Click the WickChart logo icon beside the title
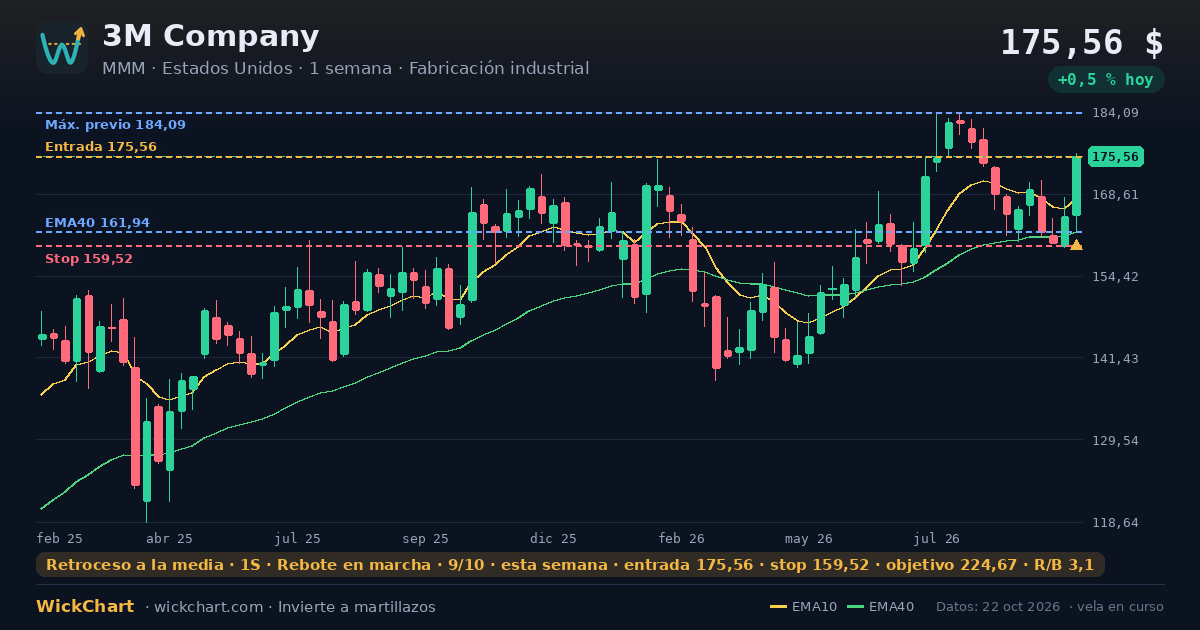This screenshot has height=630, width=1200. pyautogui.click(x=62, y=48)
